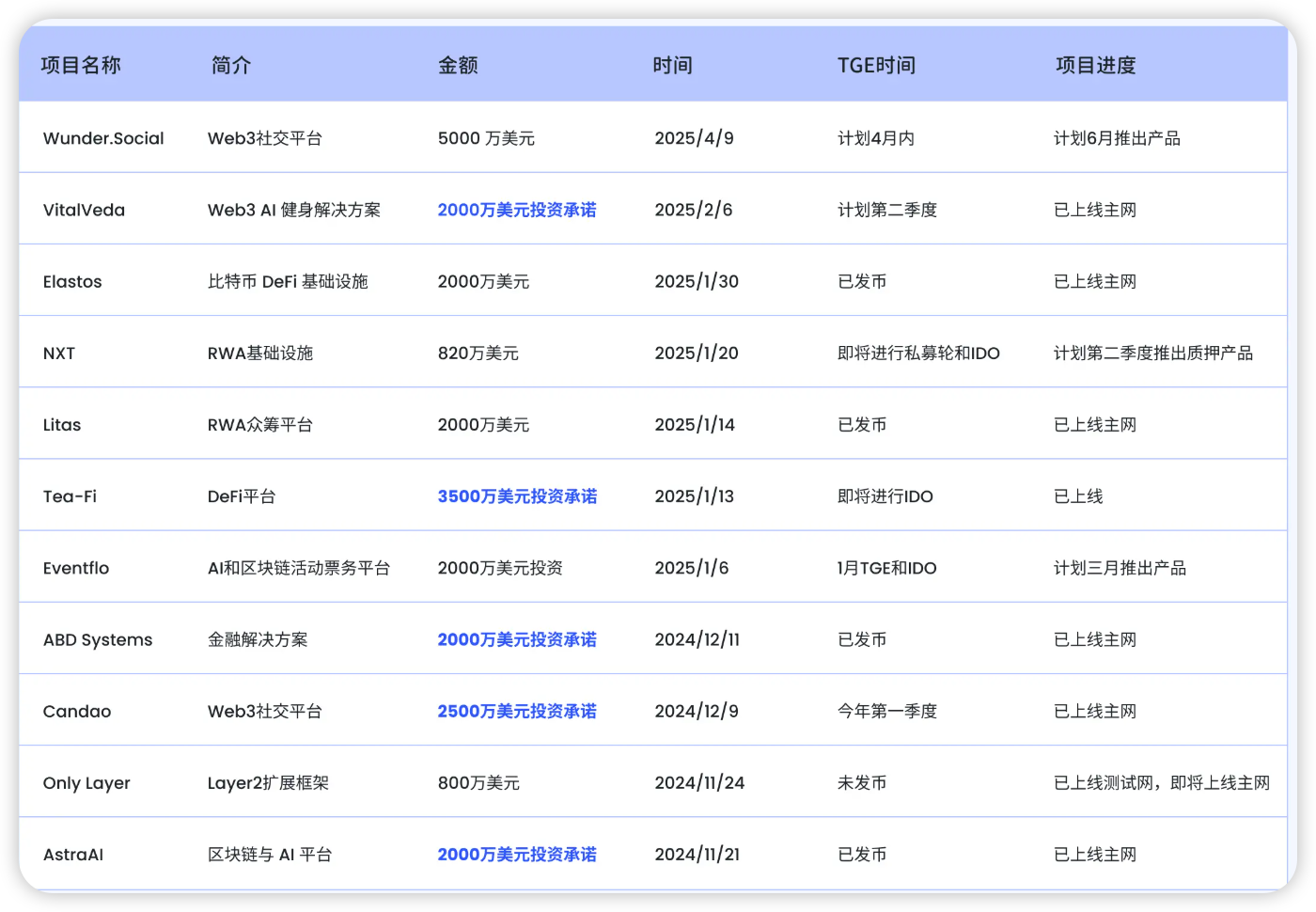The image size is (1316, 912).
Task: Click the 5000 万美元 amount for Wunder.Social
Action: coord(486,138)
